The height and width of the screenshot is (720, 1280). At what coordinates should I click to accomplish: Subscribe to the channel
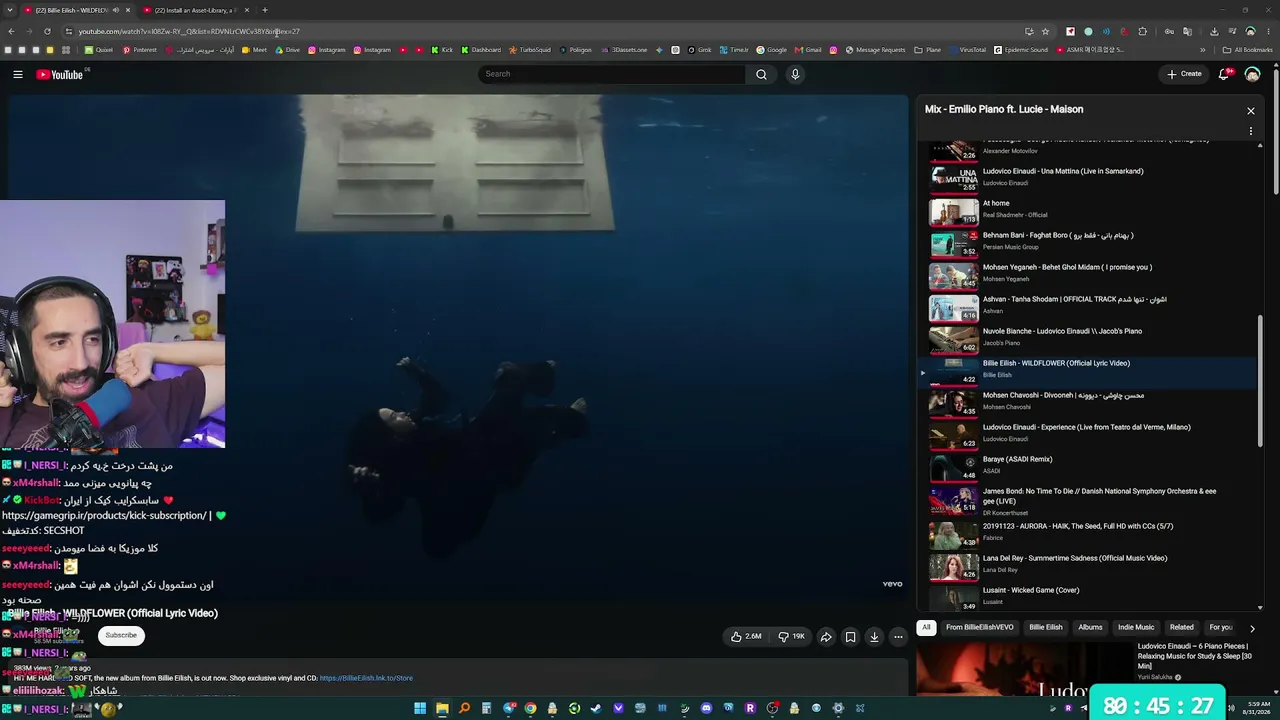click(121, 635)
